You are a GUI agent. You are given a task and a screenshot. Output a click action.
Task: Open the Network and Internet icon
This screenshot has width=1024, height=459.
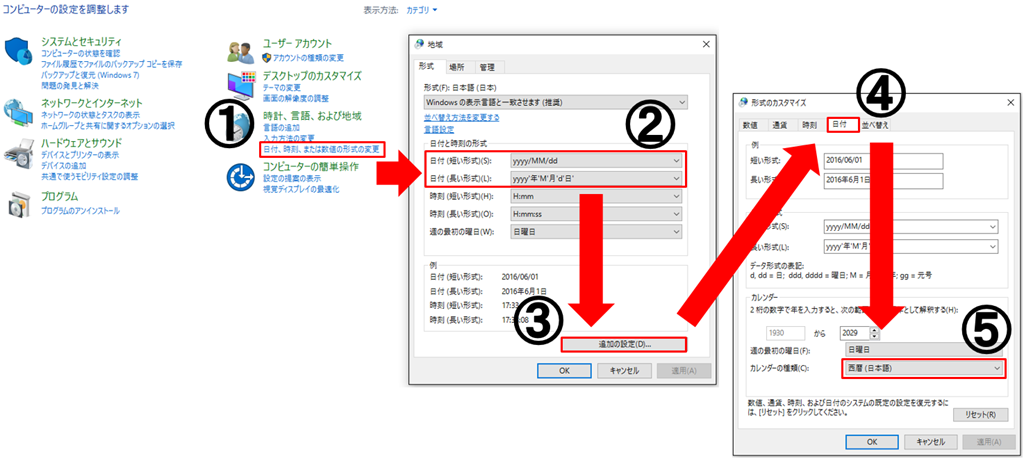click(x=18, y=112)
